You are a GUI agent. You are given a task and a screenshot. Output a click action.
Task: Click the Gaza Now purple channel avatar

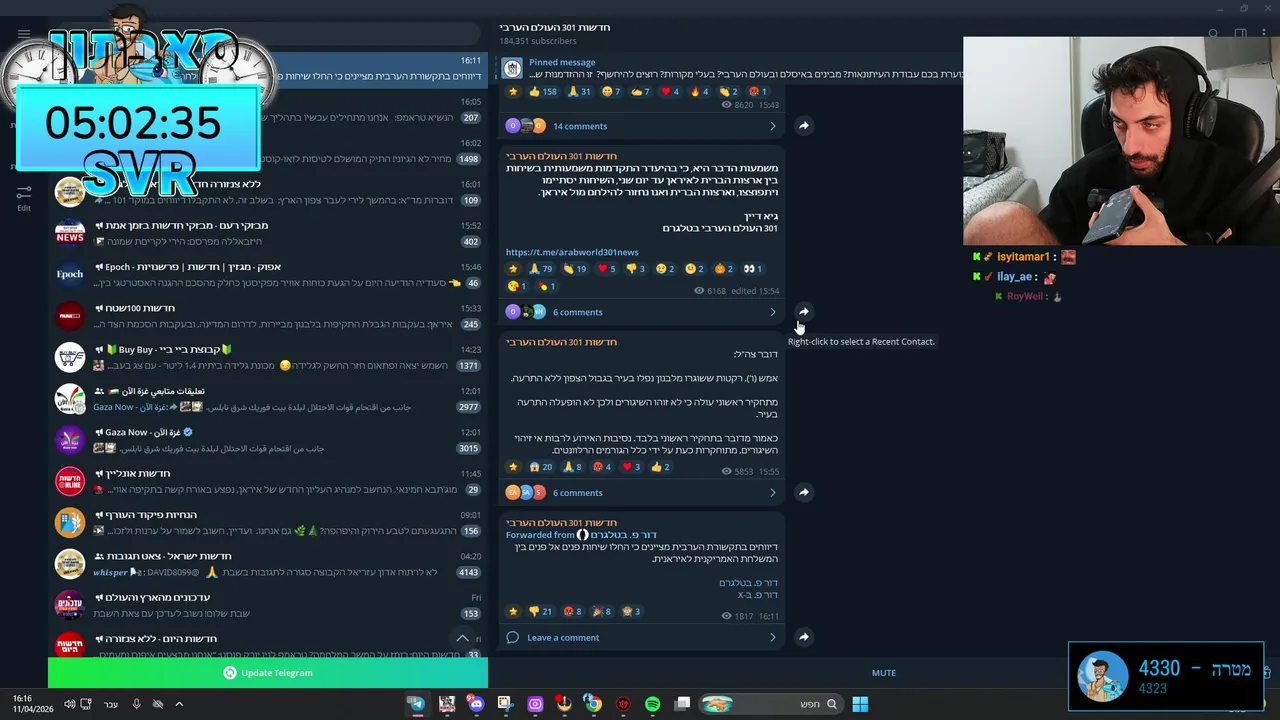(70, 439)
